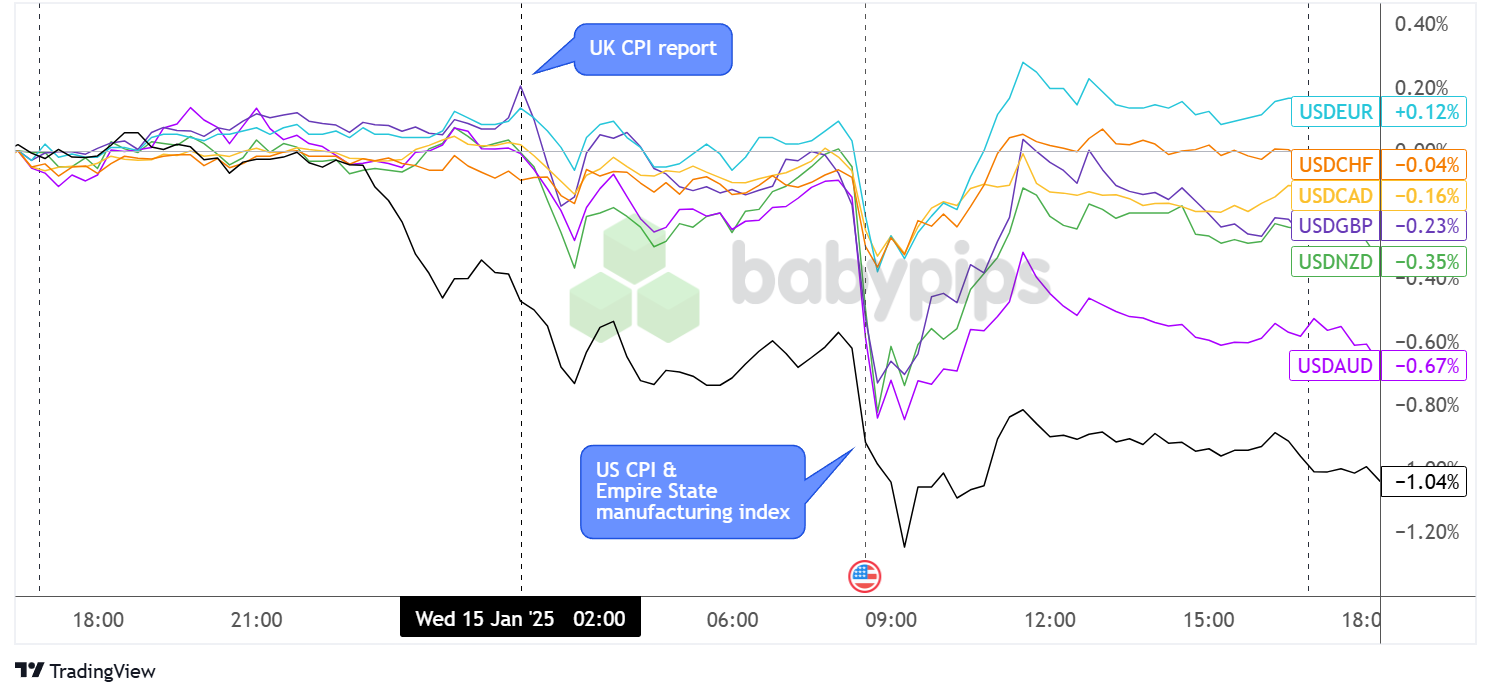This screenshot has width=1491, height=697.
Task: Click the USDNZD symbol label
Action: 1335,262
